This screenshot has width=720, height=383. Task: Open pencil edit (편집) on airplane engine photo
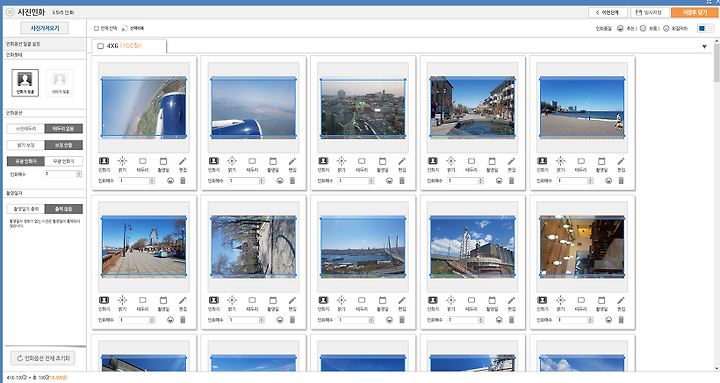(183, 164)
